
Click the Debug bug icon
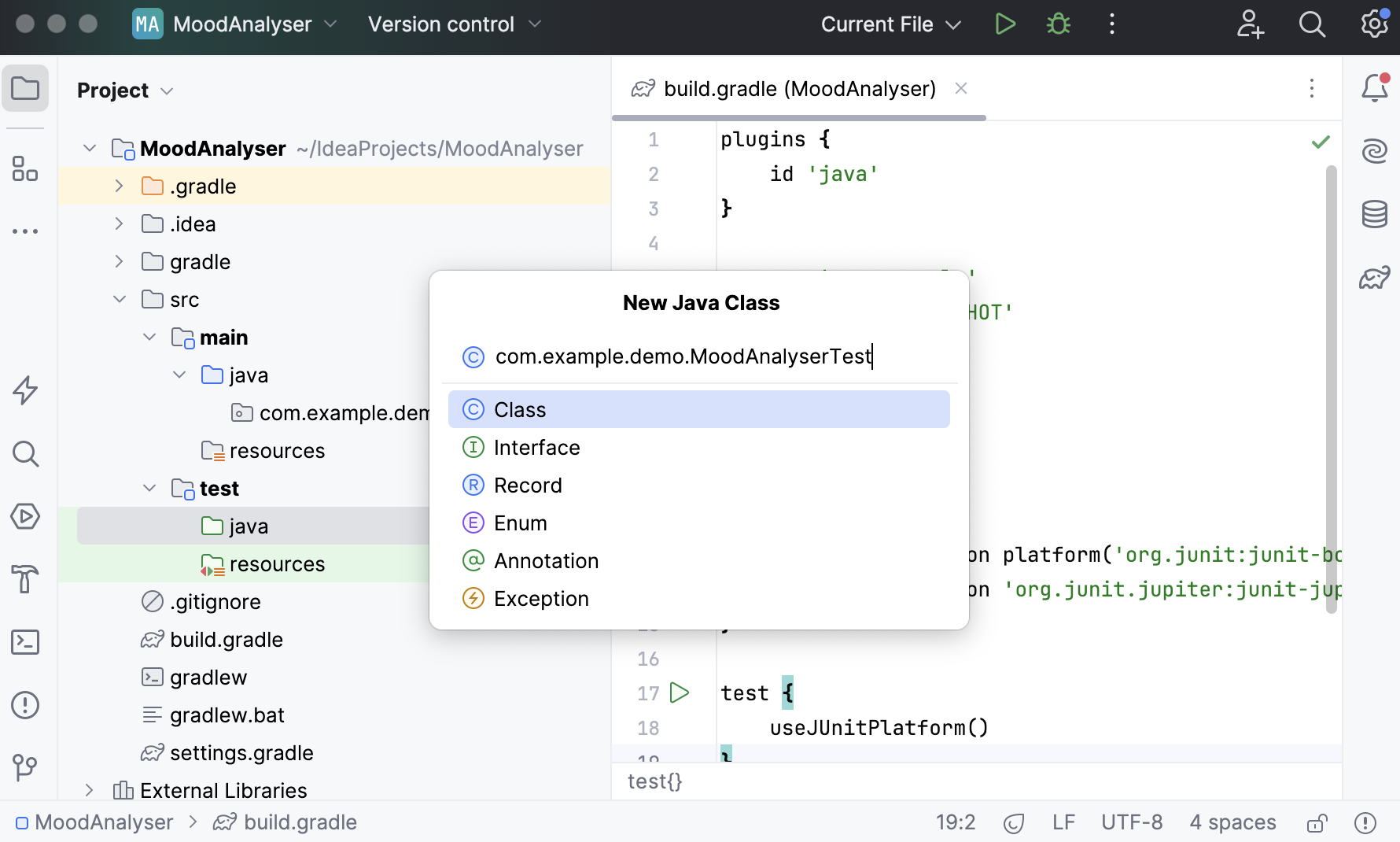point(1058,24)
